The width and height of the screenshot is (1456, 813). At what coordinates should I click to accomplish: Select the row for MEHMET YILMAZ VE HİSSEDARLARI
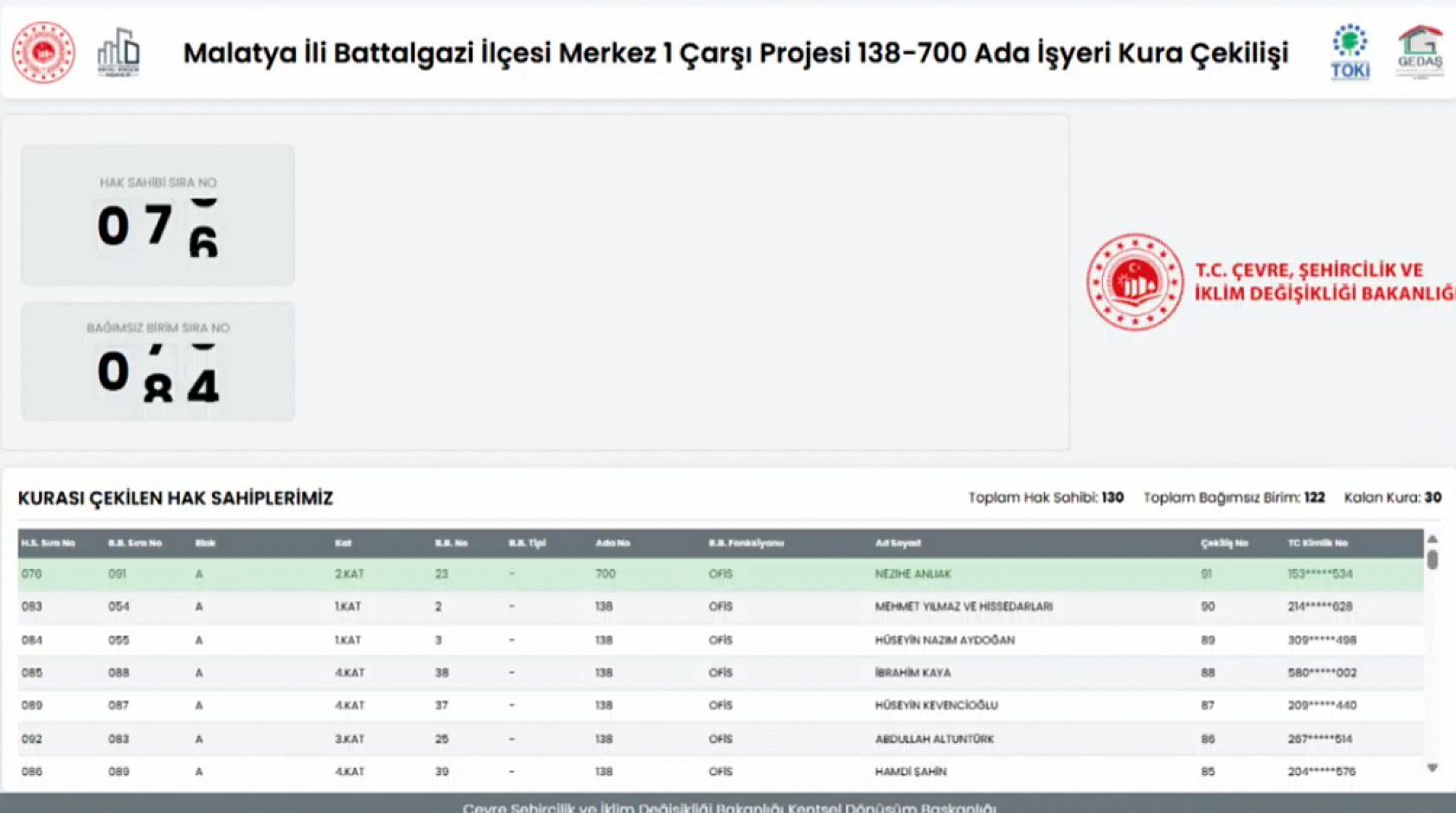693,606
